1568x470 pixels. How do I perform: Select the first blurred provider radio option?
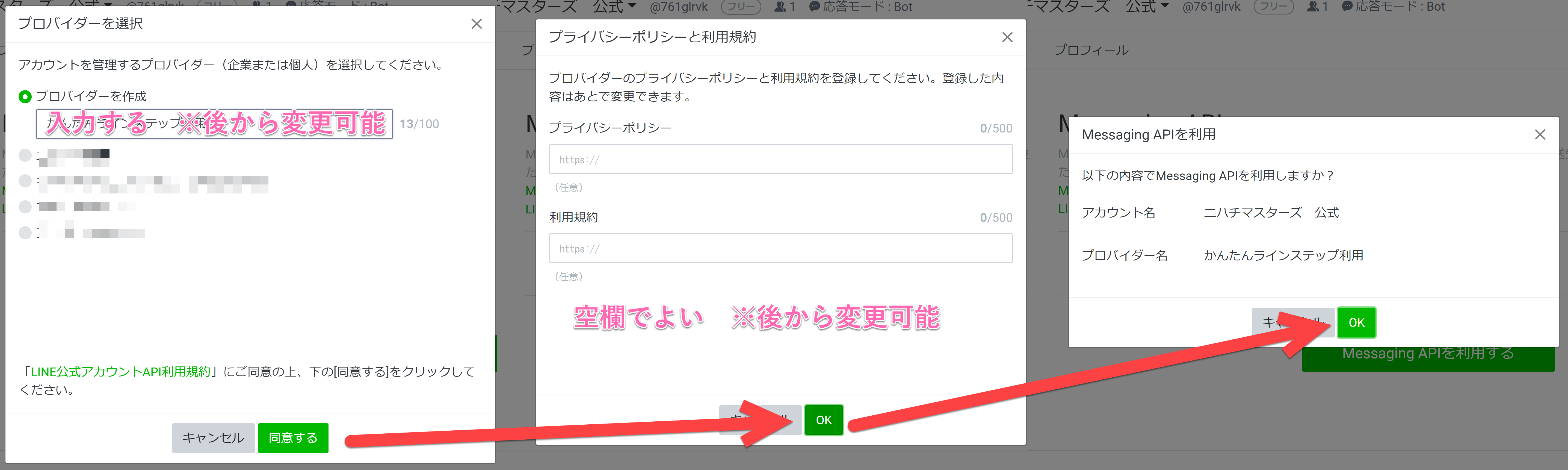(25, 155)
